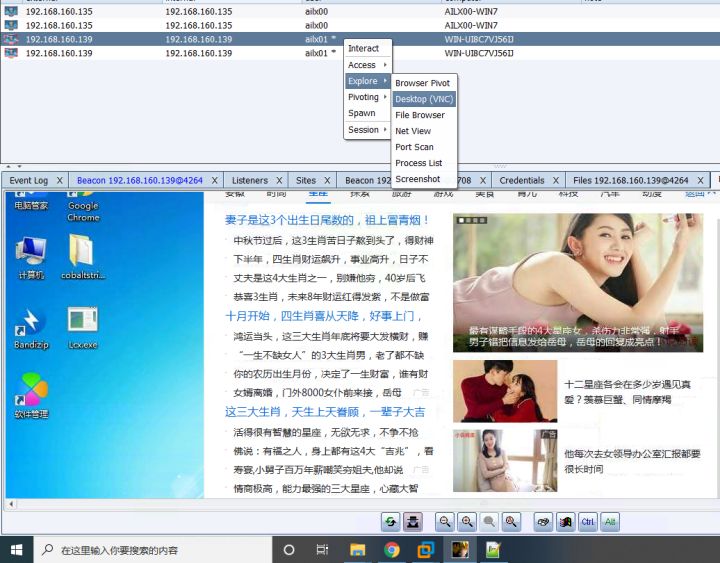Click the VNC refresh screen icon

click(x=390, y=522)
